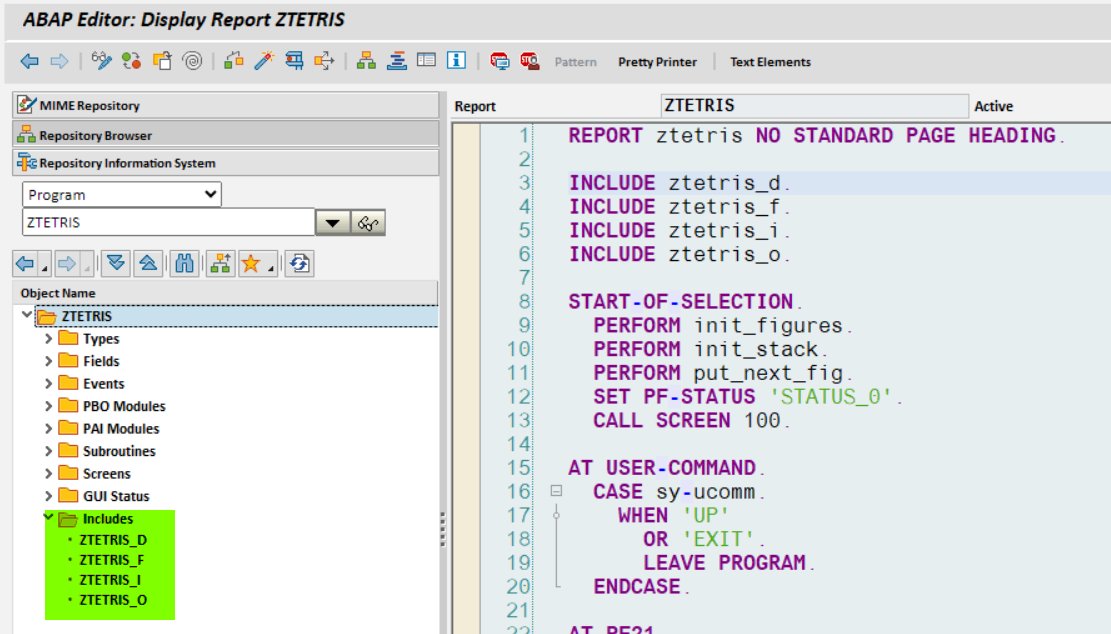
Task: Open the MIME Repository panel
Action: (226, 106)
